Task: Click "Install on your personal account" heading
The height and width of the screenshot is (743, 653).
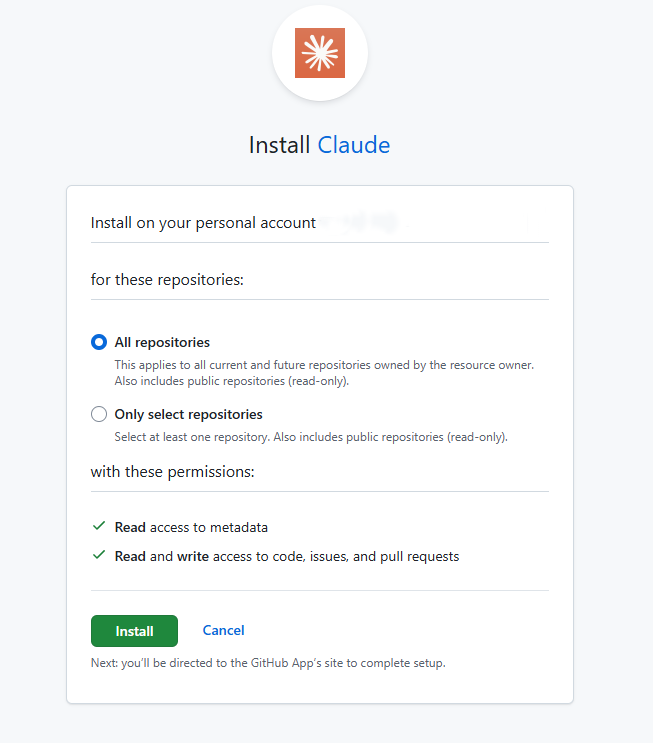Action: pyautogui.click(x=203, y=223)
